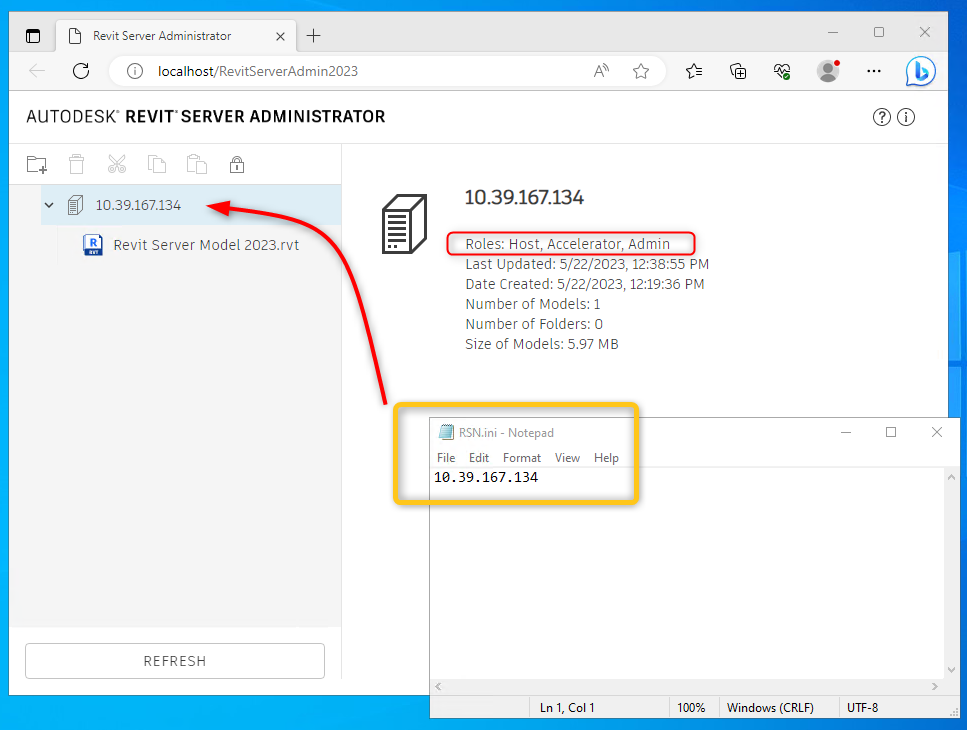Open the browser profile avatar
Screen dimensions: 967x730
point(828,71)
